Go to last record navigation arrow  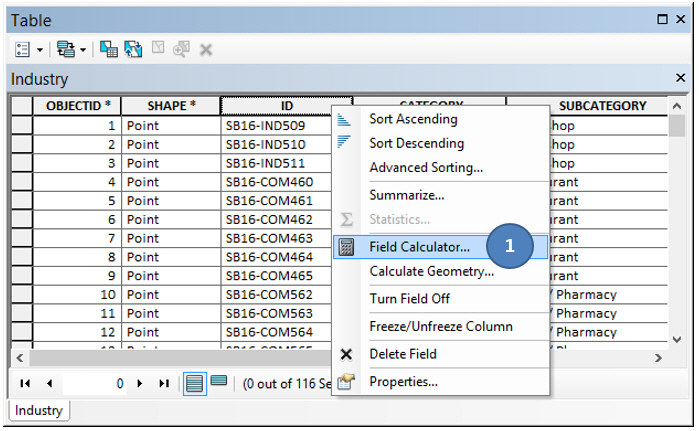164,383
